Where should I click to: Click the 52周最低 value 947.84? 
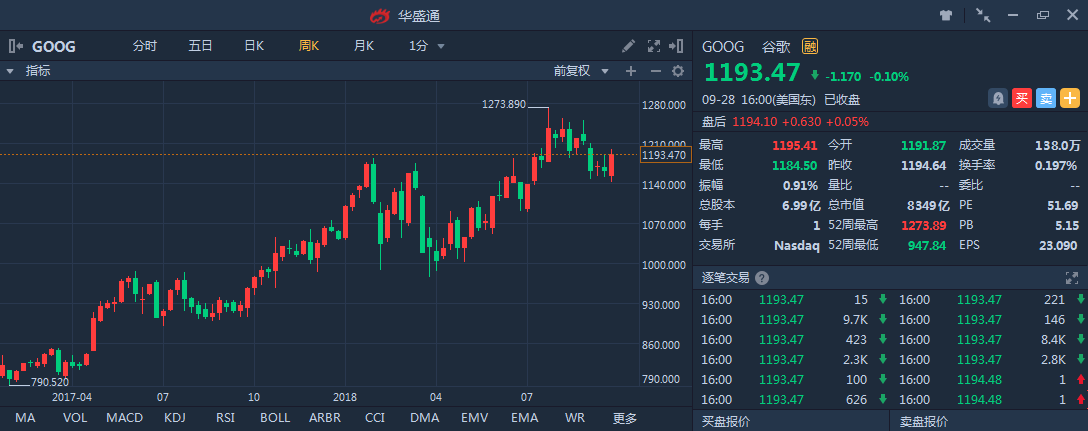point(927,245)
